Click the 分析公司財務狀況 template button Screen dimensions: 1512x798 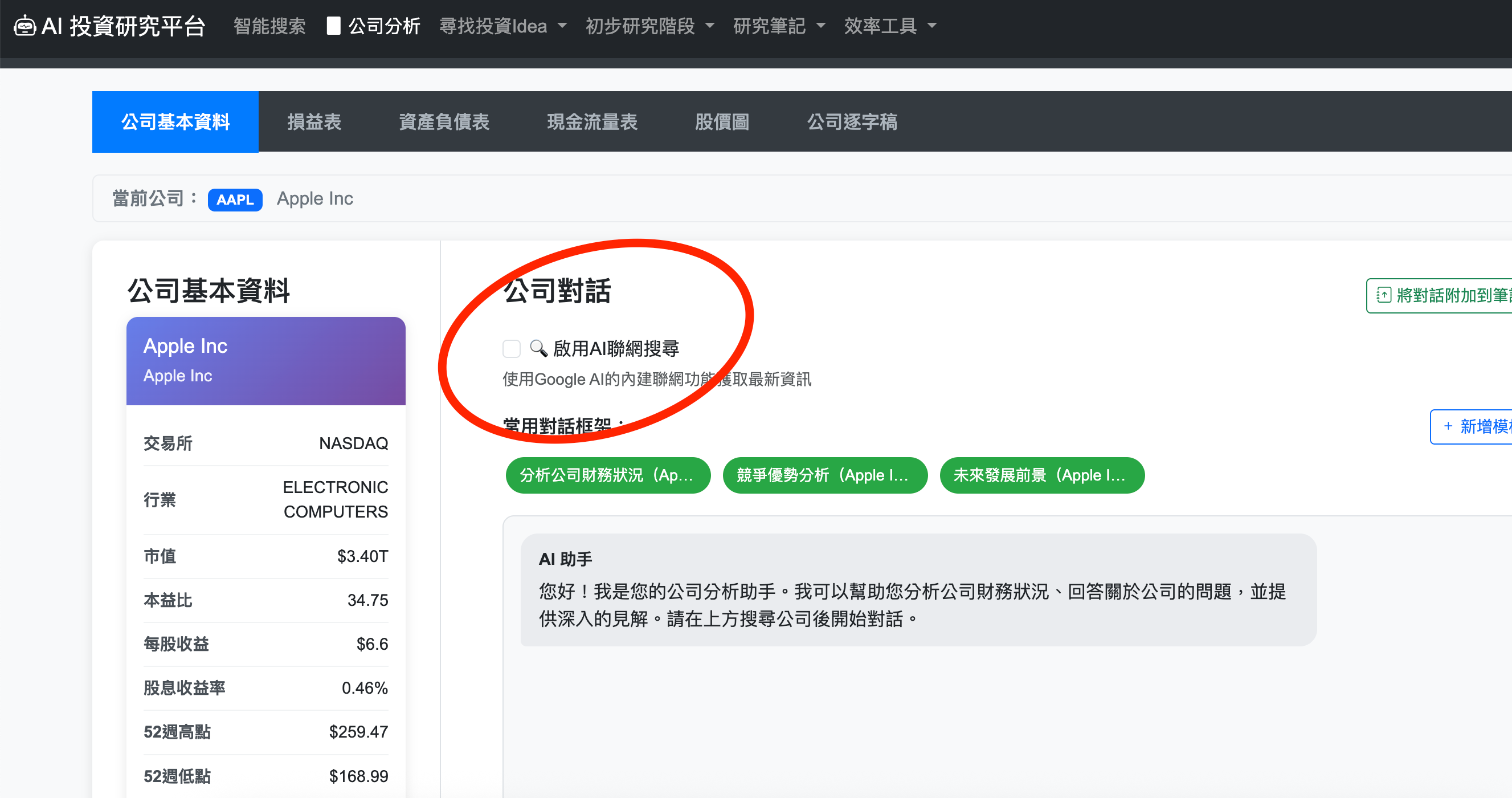point(607,475)
